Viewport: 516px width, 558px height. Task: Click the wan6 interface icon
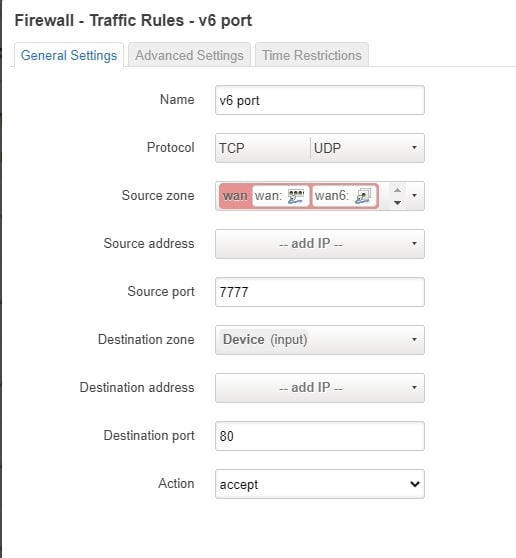363,196
